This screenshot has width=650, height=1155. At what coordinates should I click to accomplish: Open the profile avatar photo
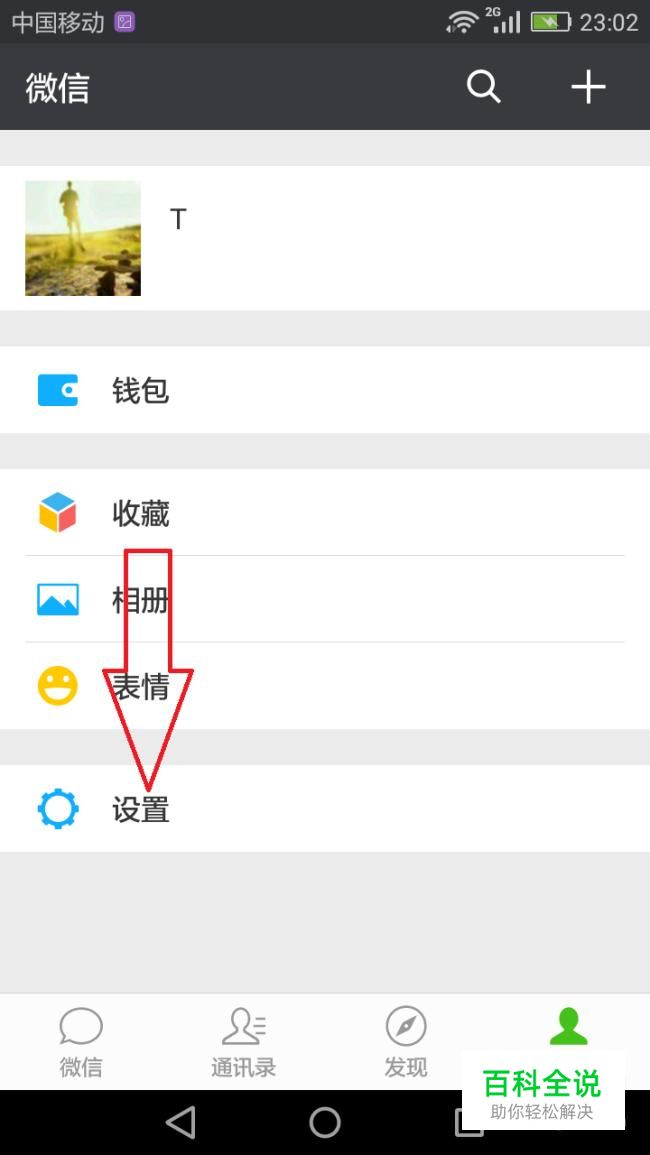click(83, 238)
